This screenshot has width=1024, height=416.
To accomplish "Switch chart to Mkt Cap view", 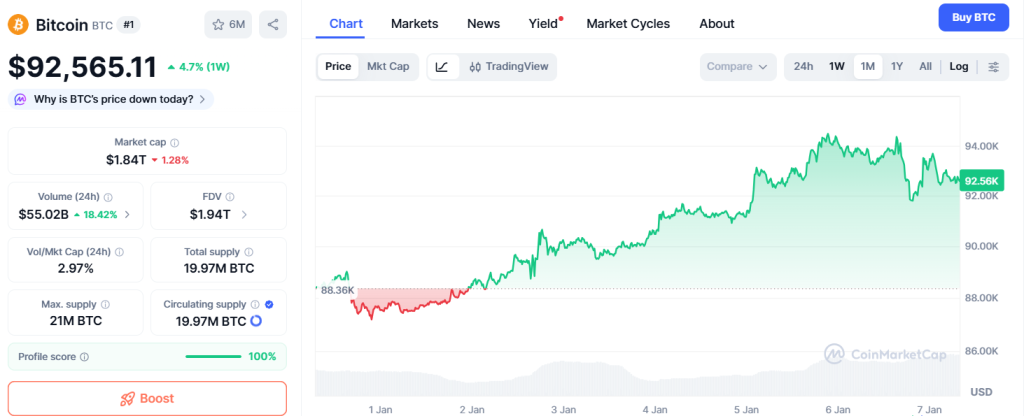I will (x=388, y=67).
